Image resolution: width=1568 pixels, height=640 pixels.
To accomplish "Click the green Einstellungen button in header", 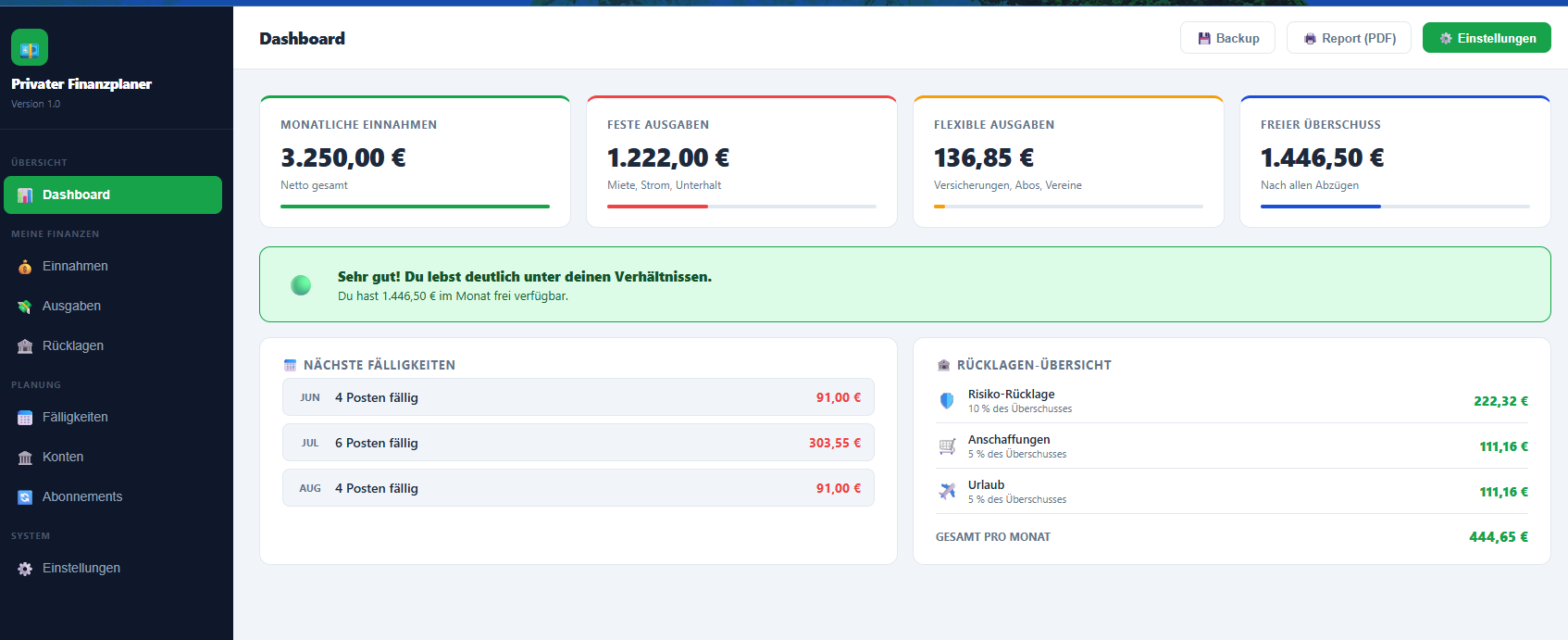I will click(1487, 38).
